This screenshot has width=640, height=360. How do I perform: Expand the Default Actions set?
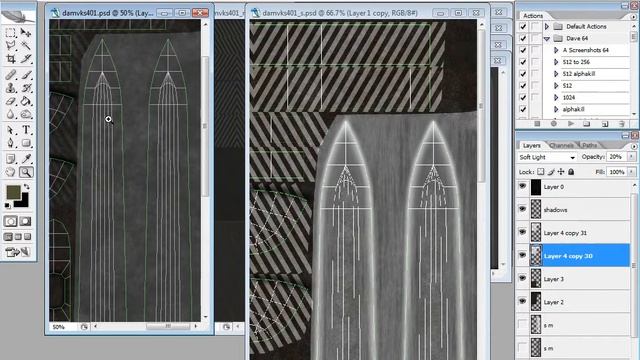pos(547,27)
